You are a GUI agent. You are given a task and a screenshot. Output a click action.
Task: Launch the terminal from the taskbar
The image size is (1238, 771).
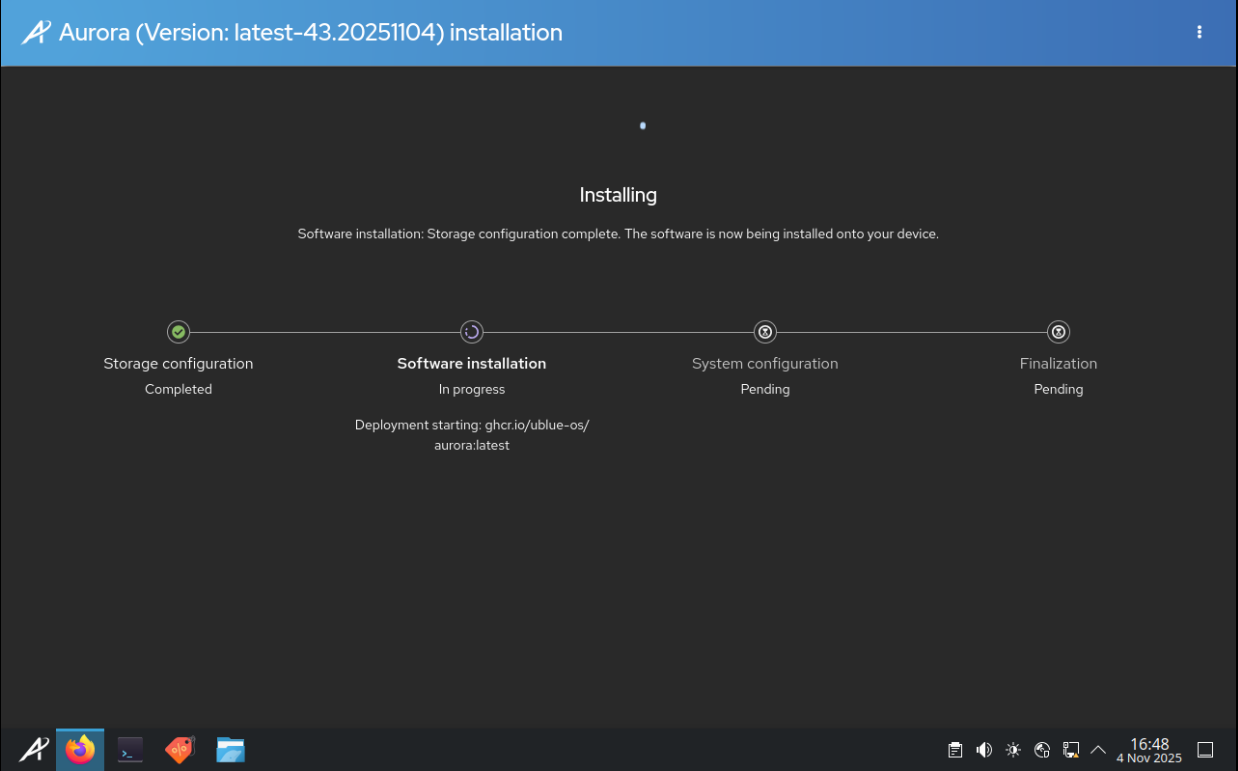tap(130, 749)
